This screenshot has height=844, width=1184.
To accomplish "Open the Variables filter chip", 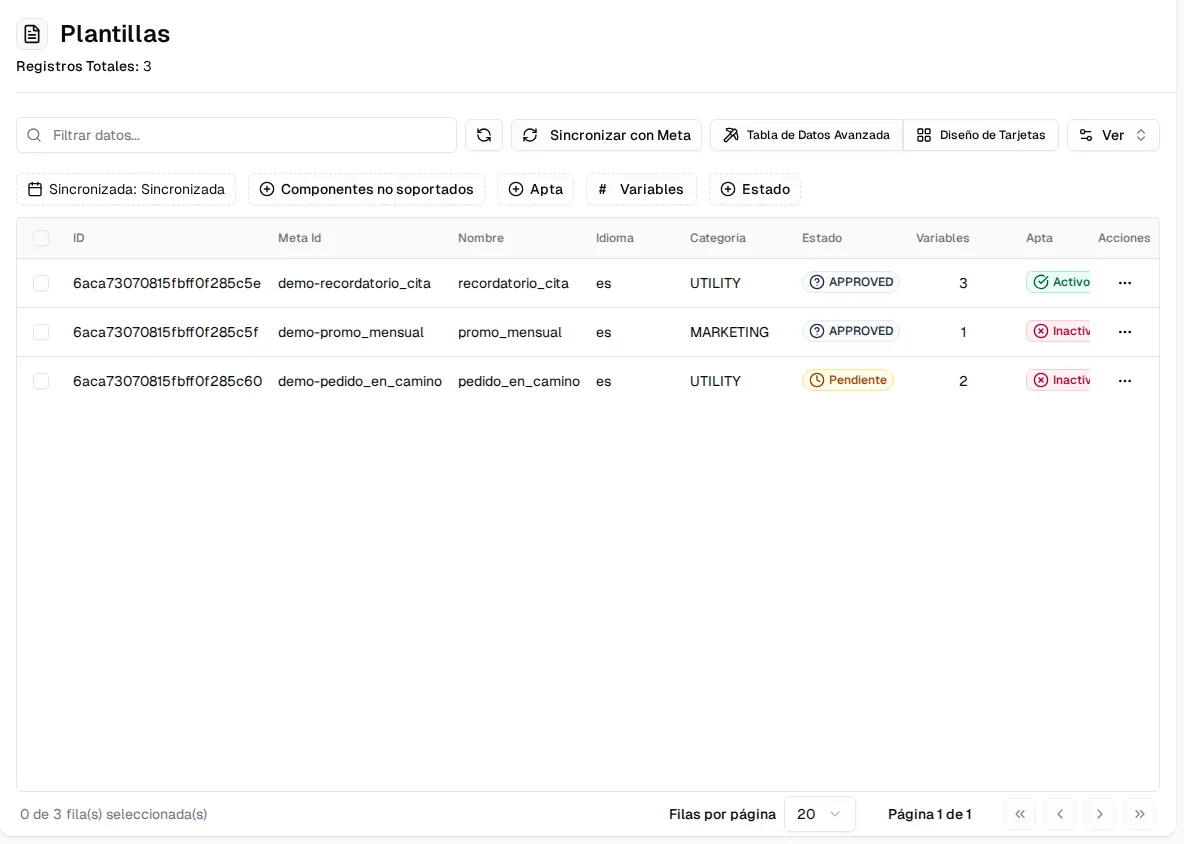I will click(641, 189).
